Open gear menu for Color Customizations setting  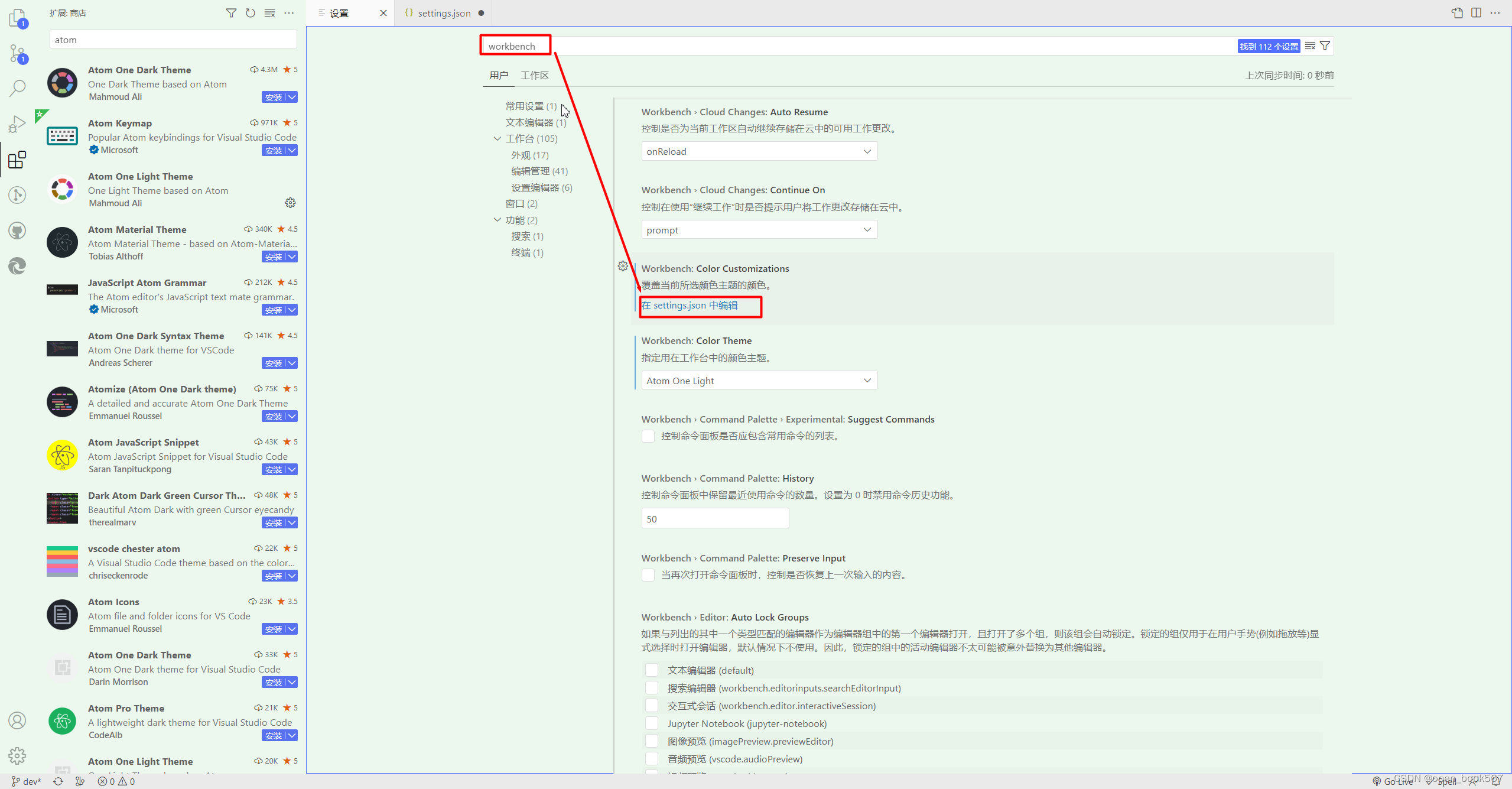(x=623, y=267)
